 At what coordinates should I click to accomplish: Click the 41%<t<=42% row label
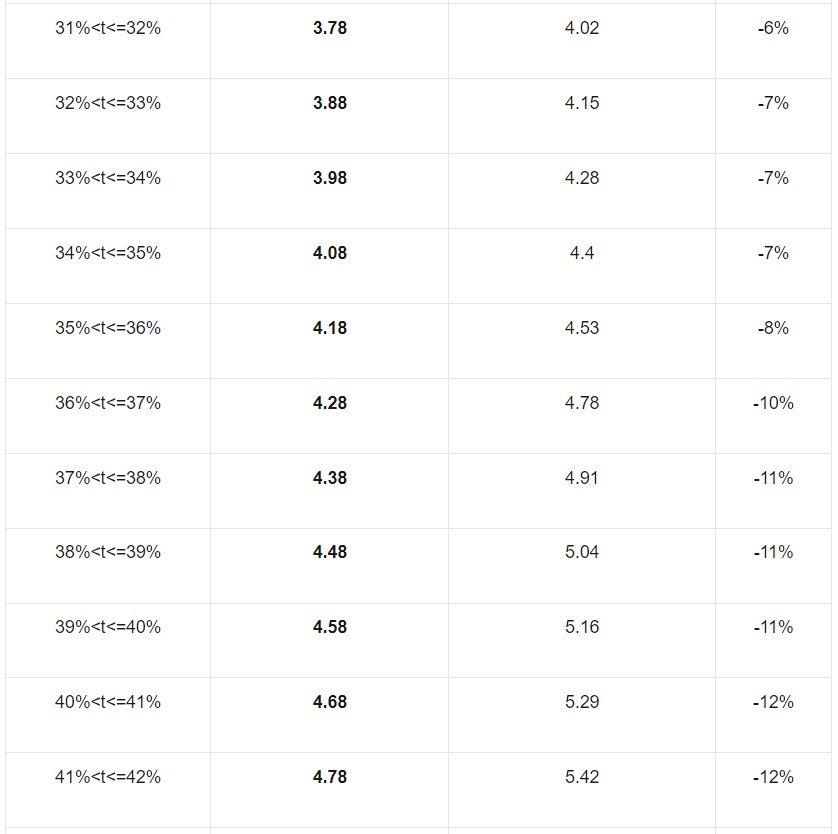[108, 776]
